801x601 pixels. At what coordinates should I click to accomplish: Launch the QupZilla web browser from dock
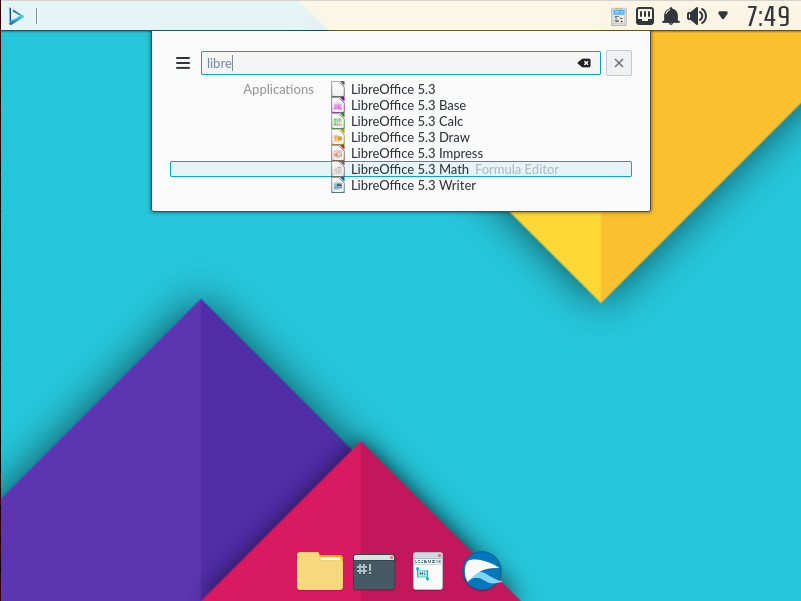[x=482, y=571]
